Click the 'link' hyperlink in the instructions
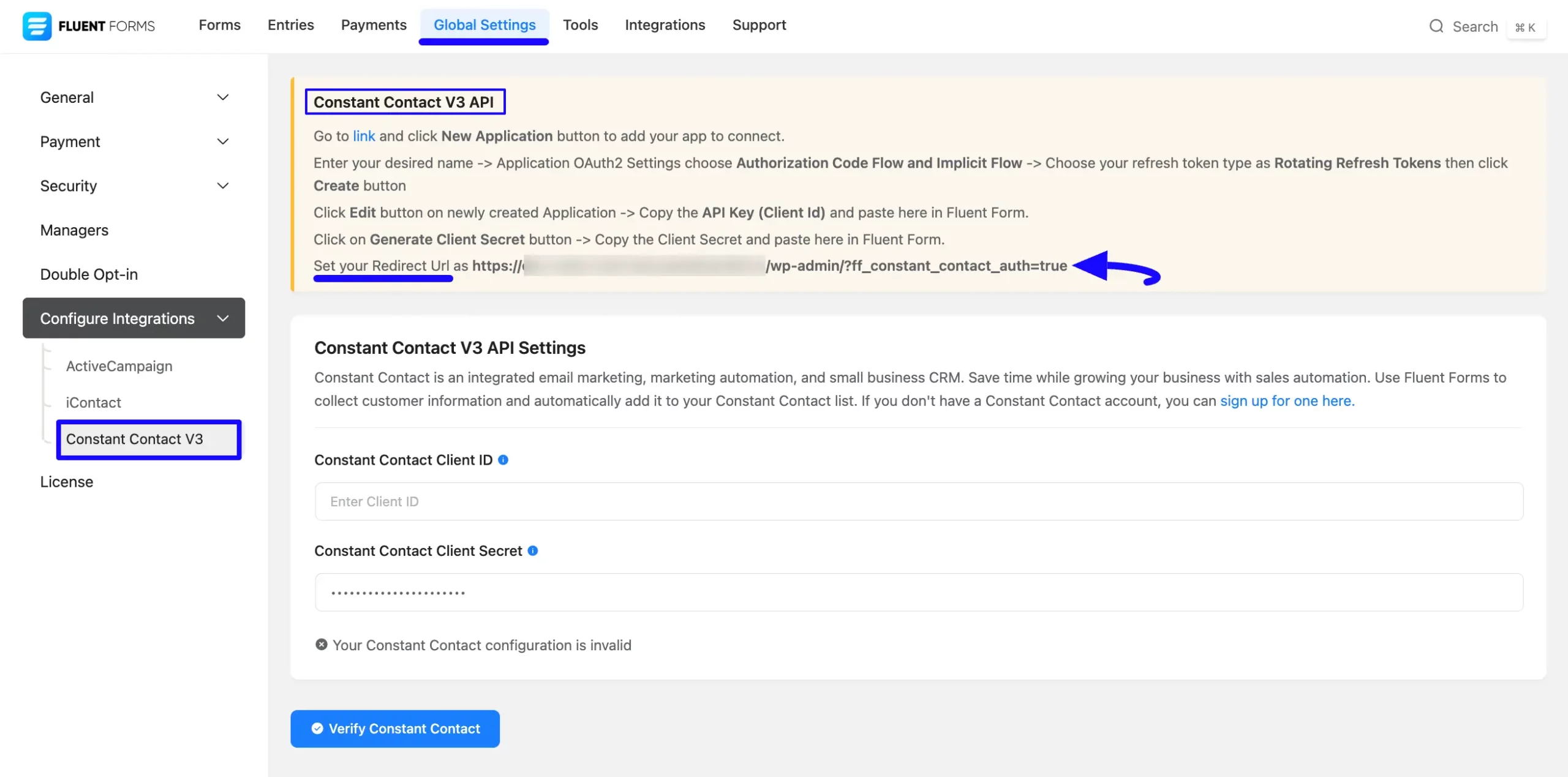 (364, 136)
